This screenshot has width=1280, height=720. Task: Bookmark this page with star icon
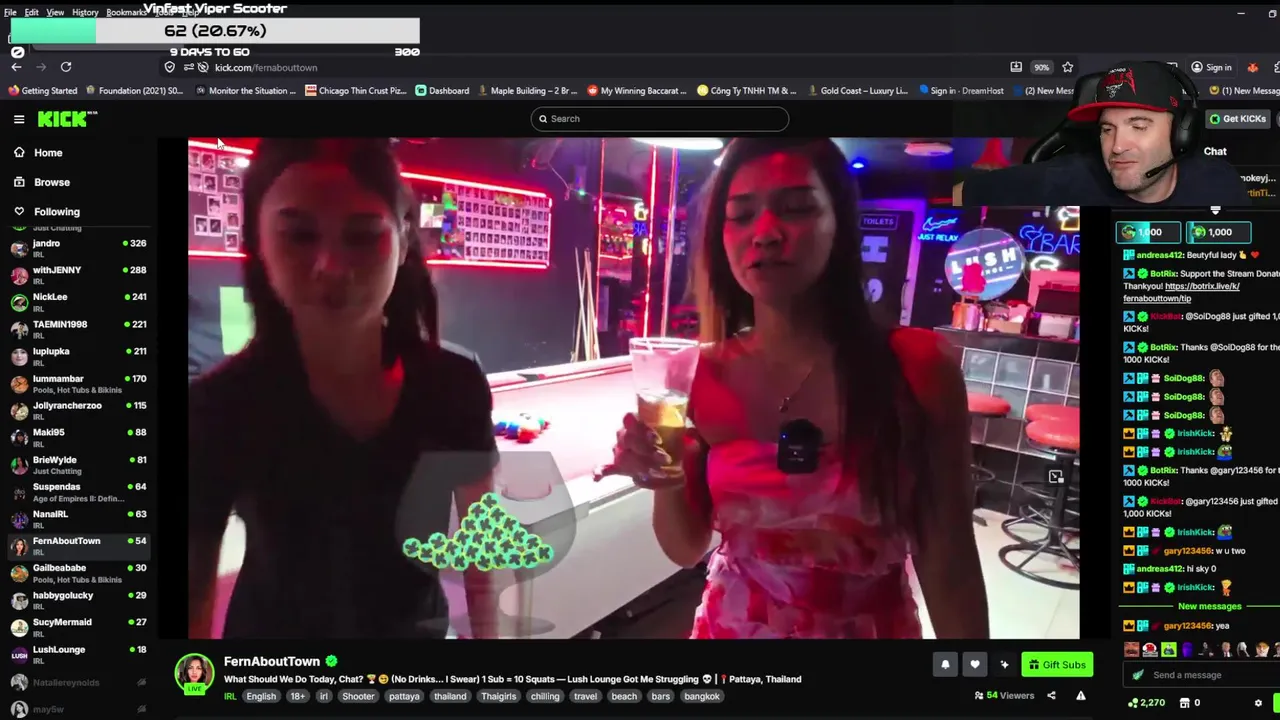point(1067,67)
